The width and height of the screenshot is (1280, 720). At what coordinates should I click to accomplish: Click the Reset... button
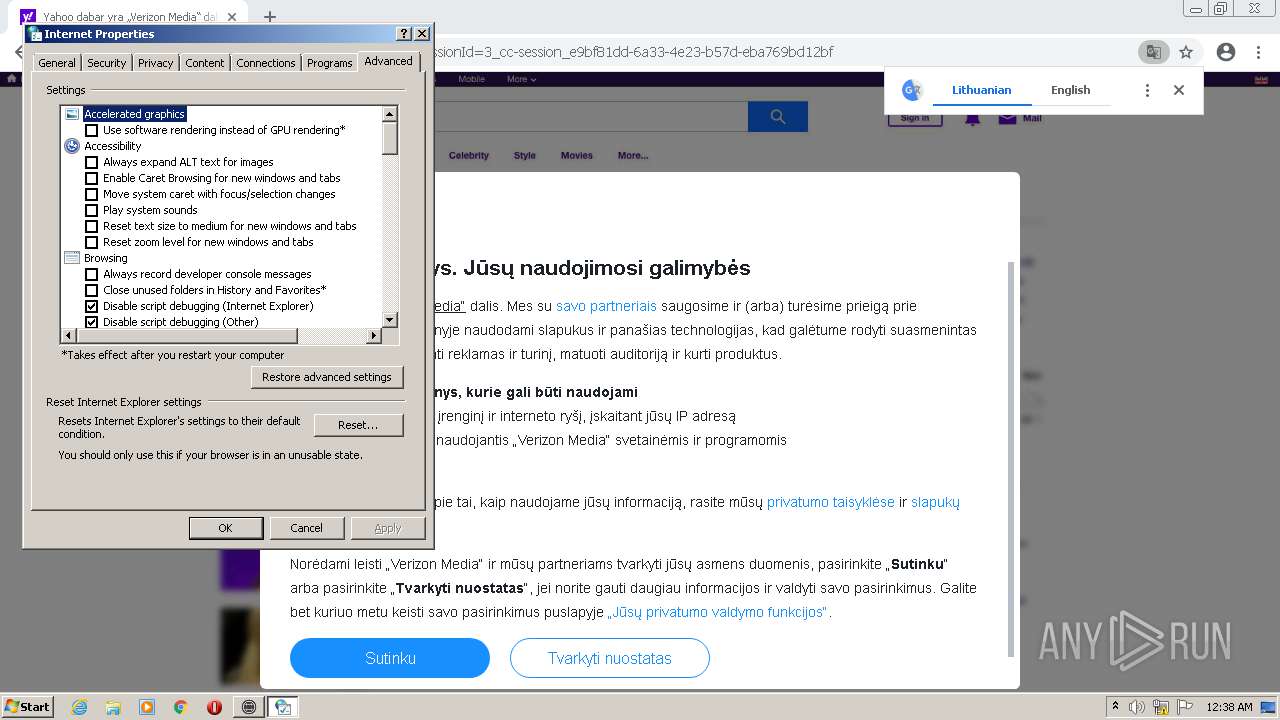click(x=358, y=425)
